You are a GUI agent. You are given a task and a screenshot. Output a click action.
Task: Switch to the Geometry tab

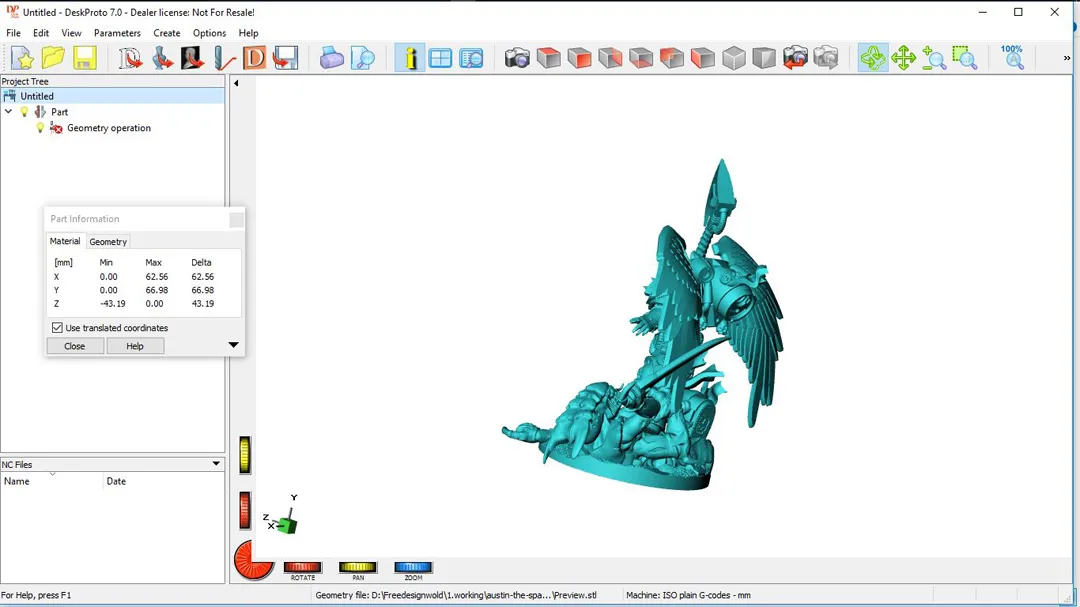point(108,242)
